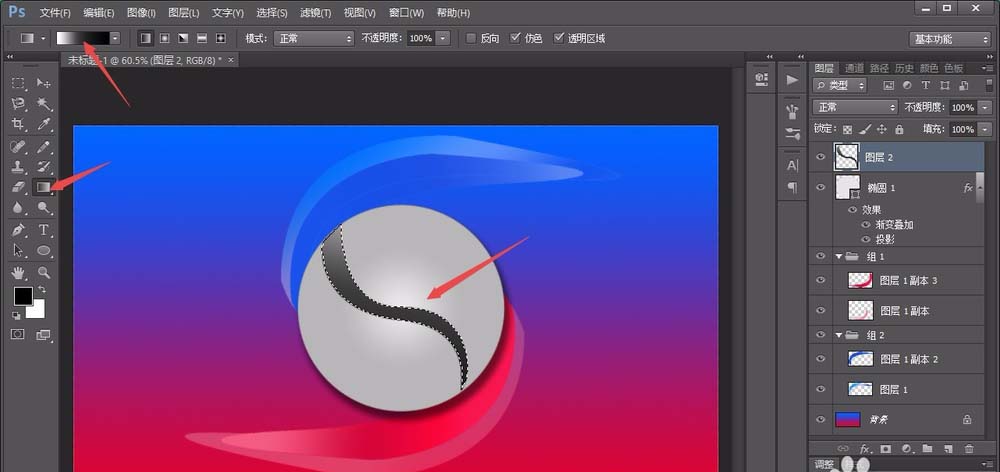Hide the 背景 layer with its eye icon
This screenshot has width=1000, height=472.
click(821, 420)
